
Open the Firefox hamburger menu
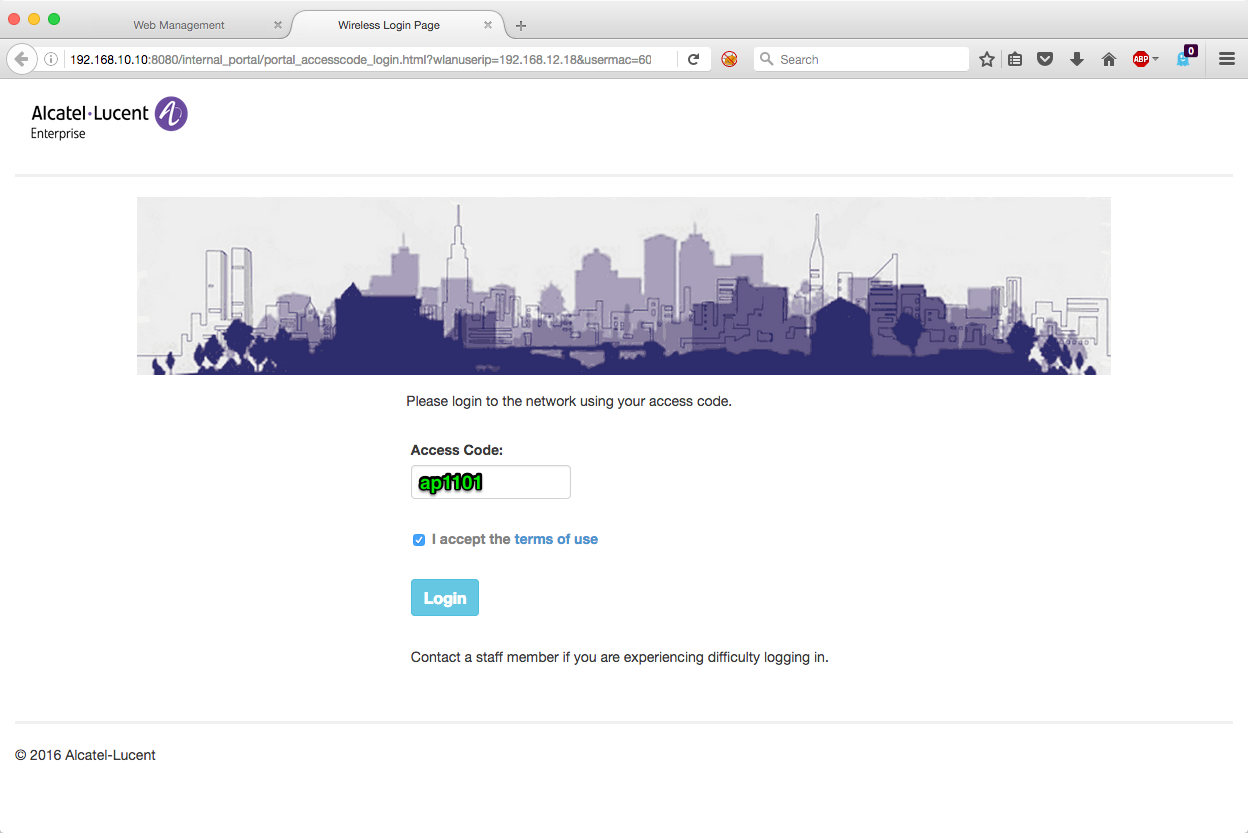pyautogui.click(x=1227, y=59)
